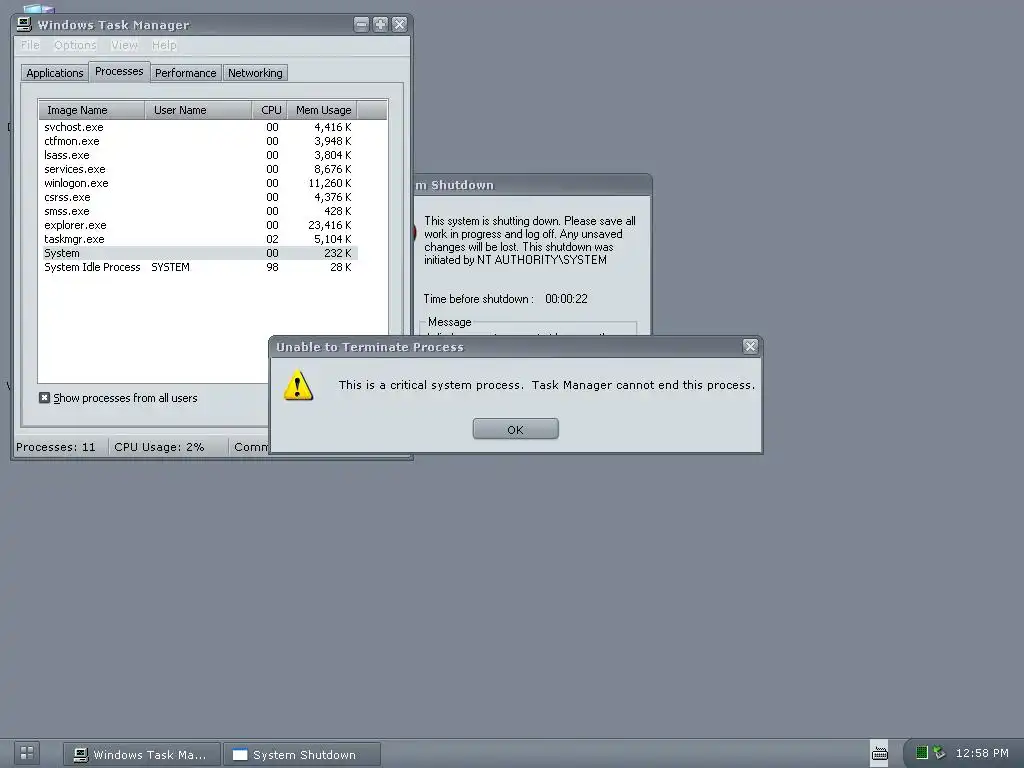
Task: Select the System Idle Process row
Action: pos(200,267)
